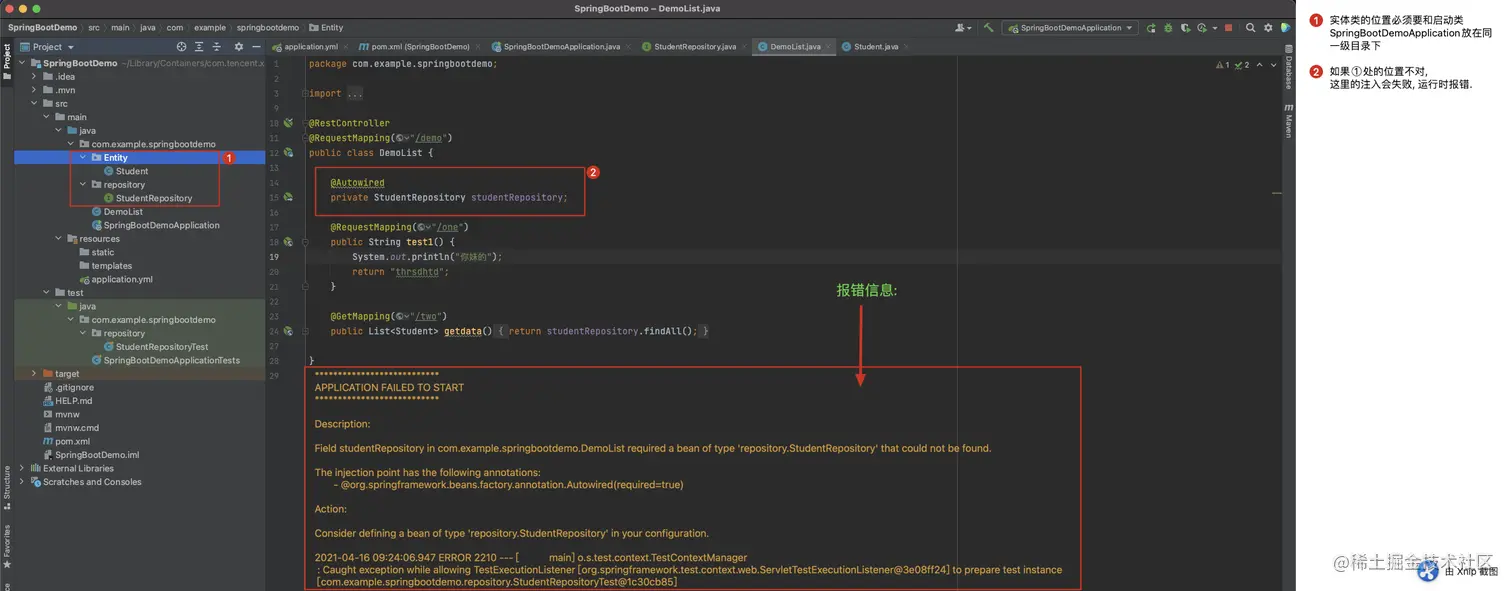Open the Database tool window
The height and width of the screenshot is (591, 1512).
click(1289, 67)
